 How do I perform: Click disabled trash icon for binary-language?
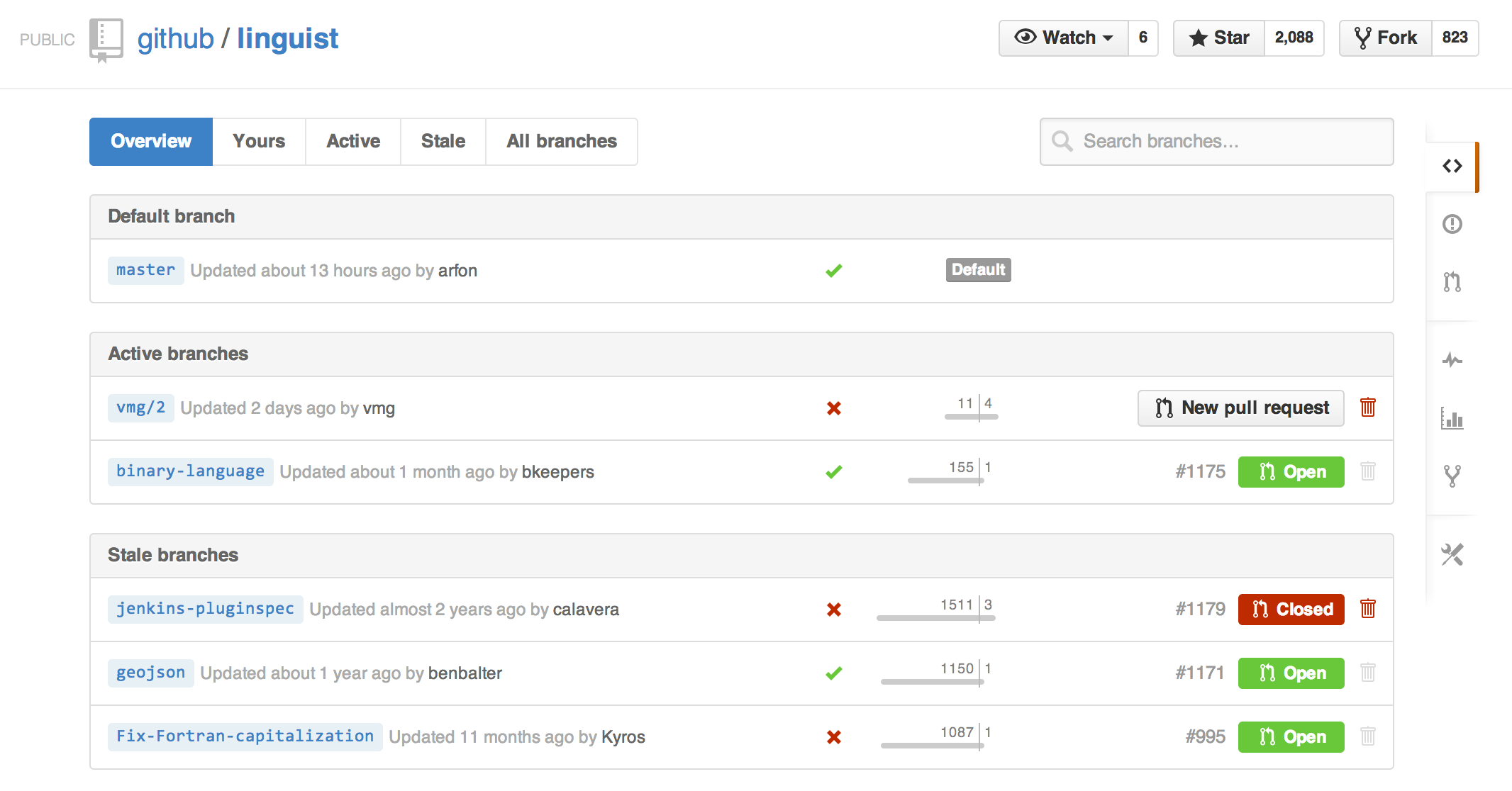click(x=1368, y=471)
